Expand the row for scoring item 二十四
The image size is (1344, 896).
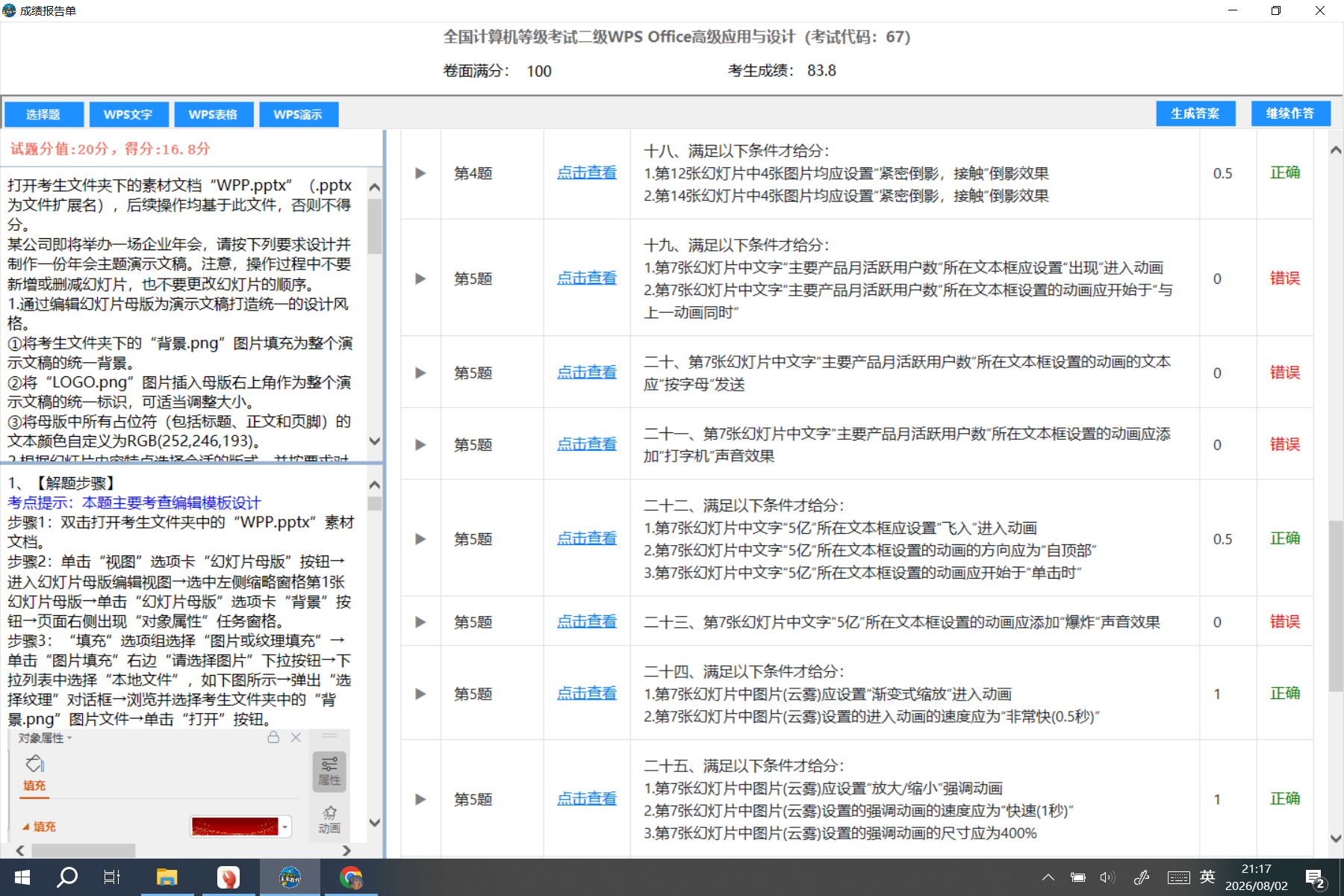[x=420, y=694]
